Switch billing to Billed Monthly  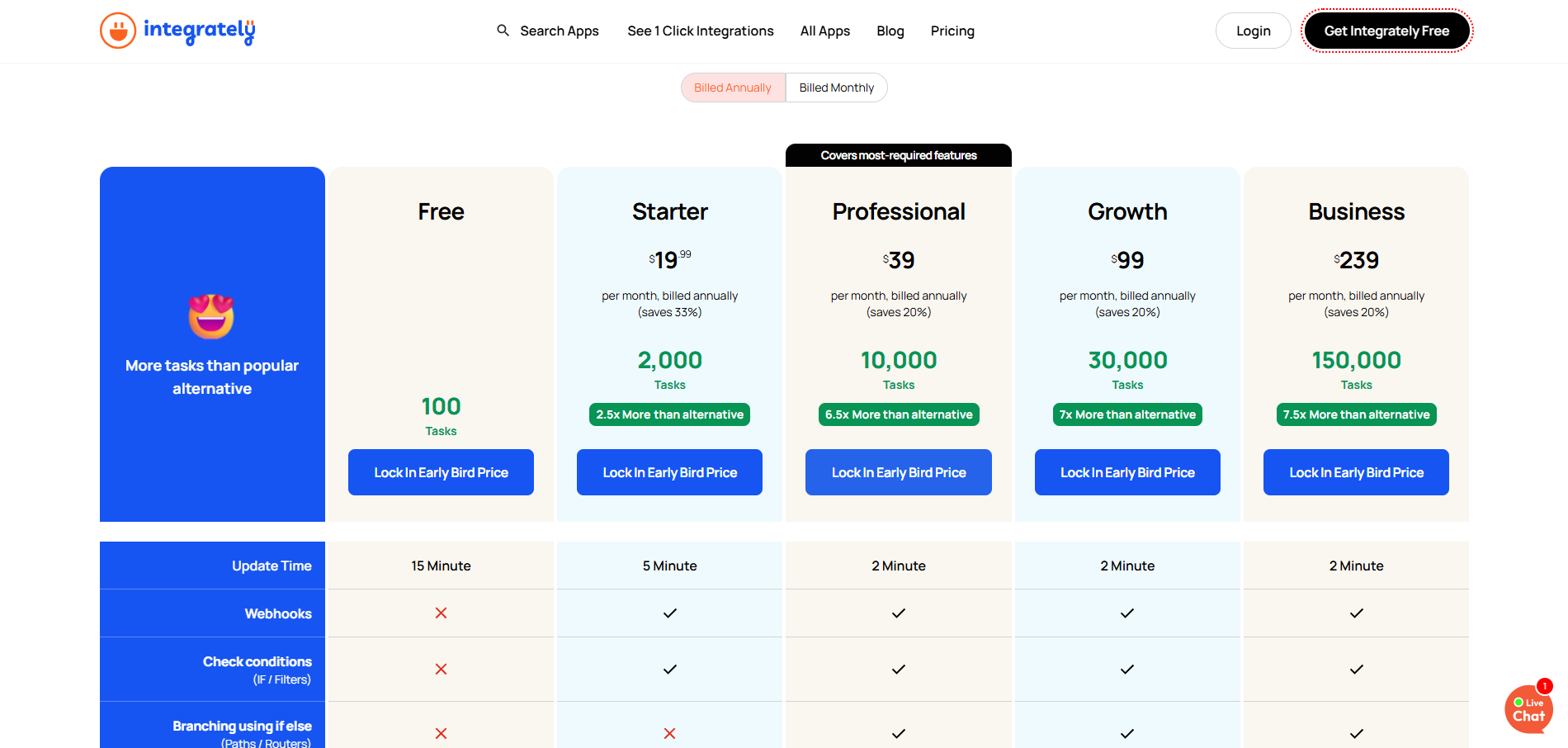click(836, 87)
